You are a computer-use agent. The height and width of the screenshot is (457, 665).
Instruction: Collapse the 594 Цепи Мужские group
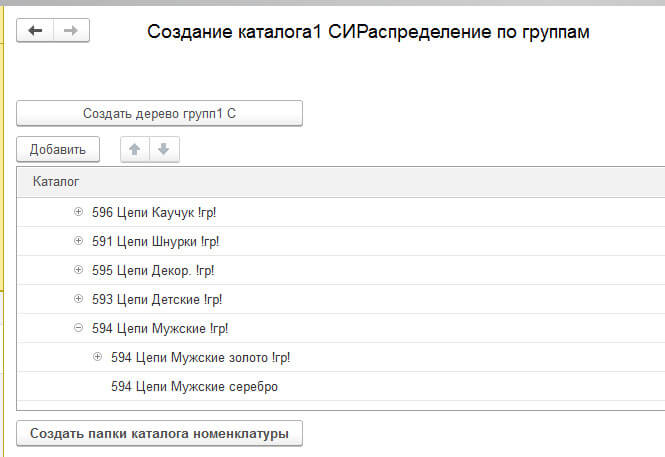coord(79,328)
